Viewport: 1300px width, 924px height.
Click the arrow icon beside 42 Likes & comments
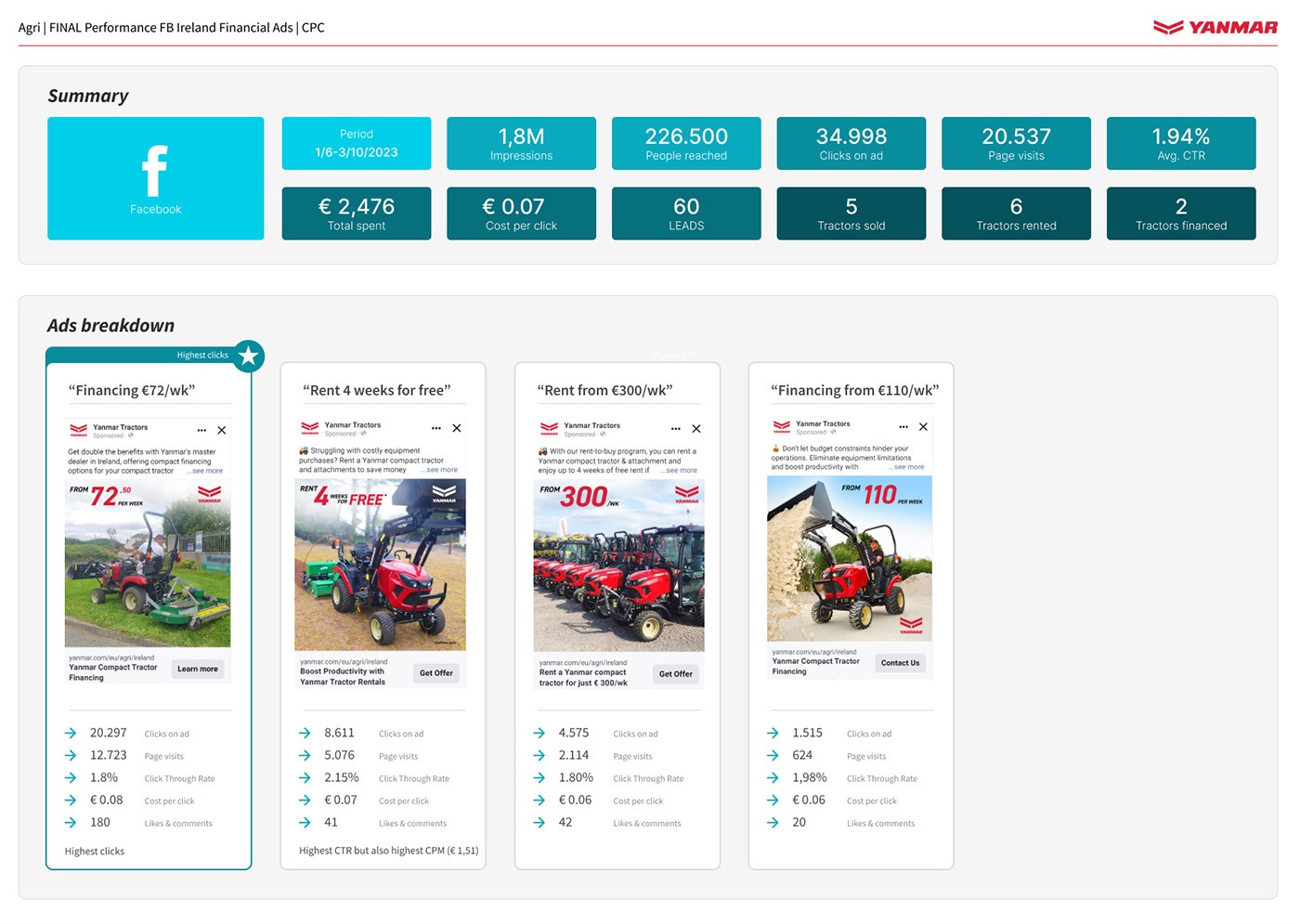[x=539, y=823]
